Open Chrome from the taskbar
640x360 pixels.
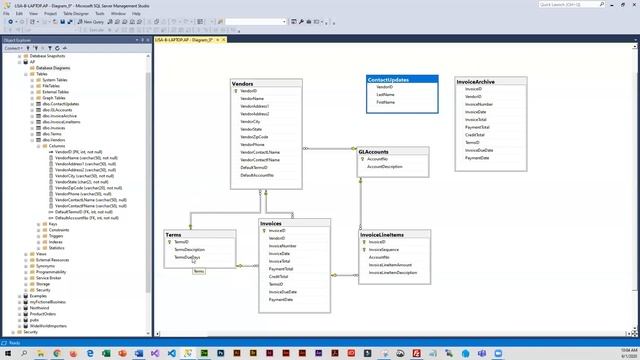57,353
